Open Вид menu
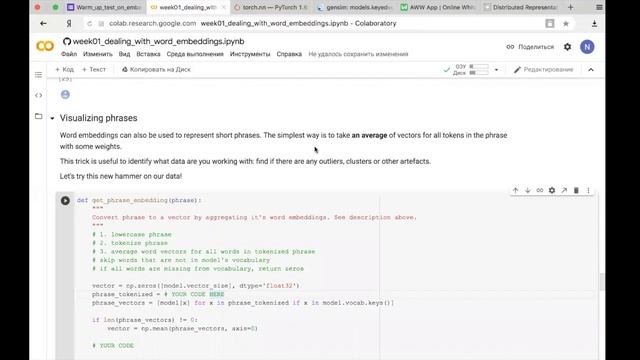Screen dimensions: 640x360 click(124, 54)
